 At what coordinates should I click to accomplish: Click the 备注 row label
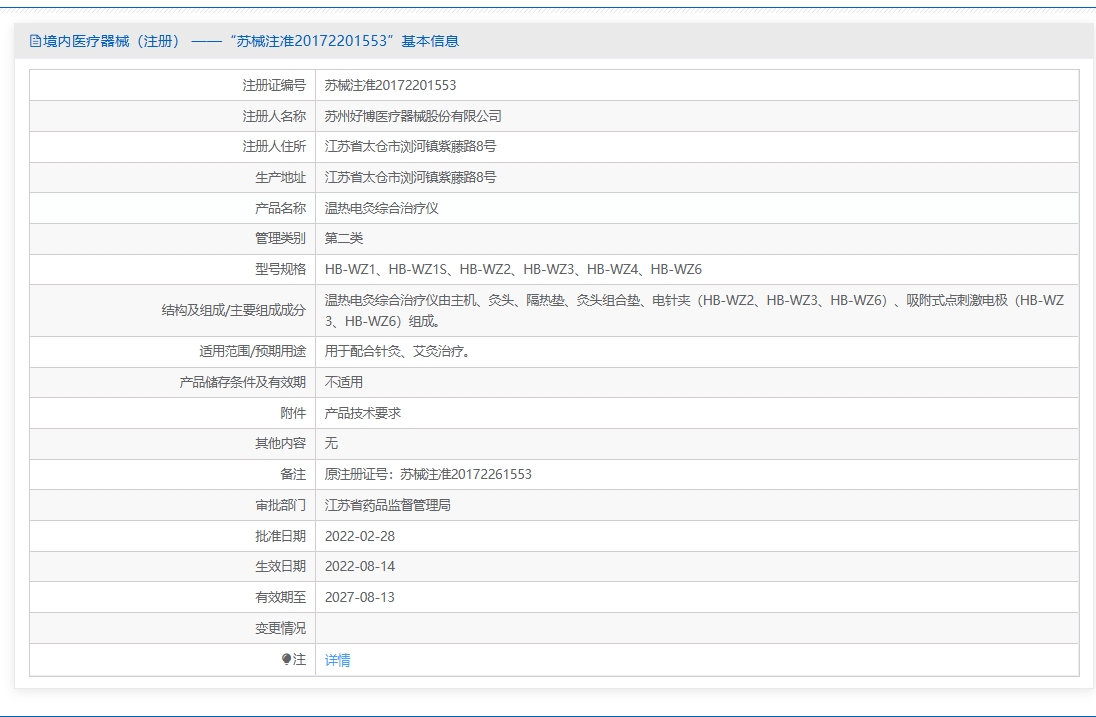293,474
